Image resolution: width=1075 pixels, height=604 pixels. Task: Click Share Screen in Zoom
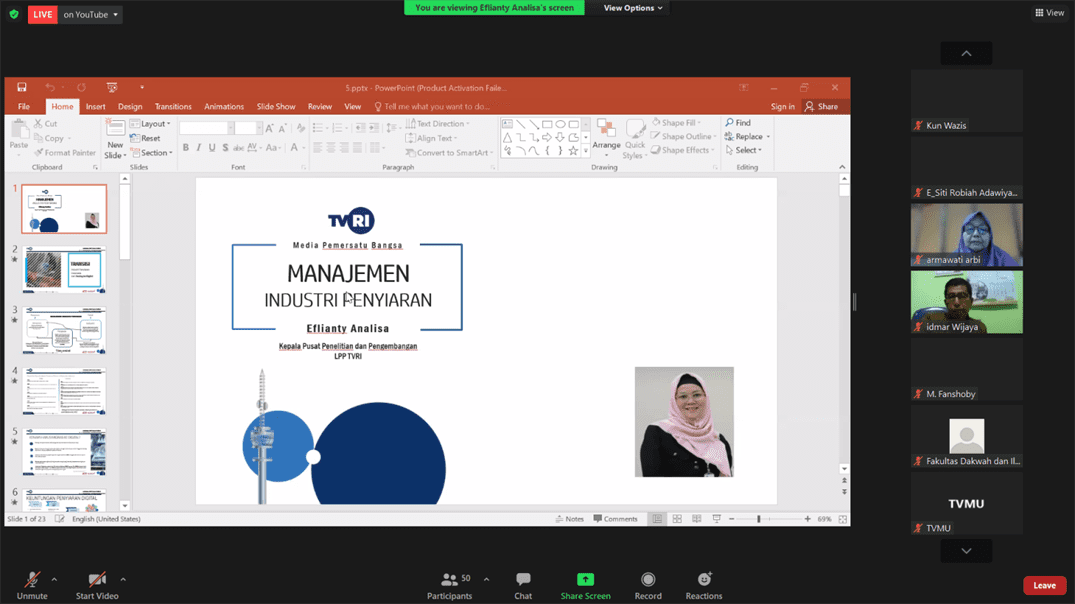[x=585, y=586]
